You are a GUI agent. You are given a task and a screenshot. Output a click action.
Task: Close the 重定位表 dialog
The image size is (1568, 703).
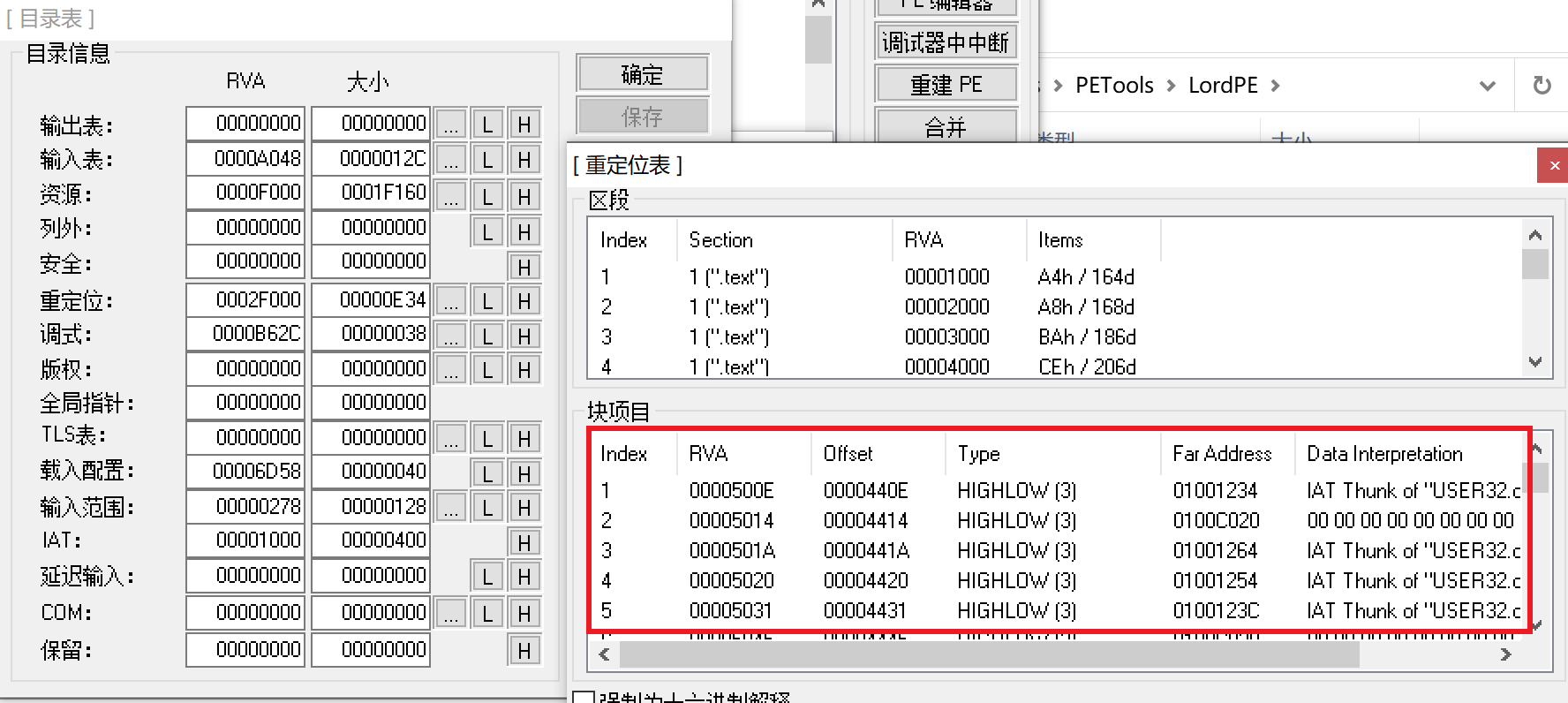coord(1553,165)
